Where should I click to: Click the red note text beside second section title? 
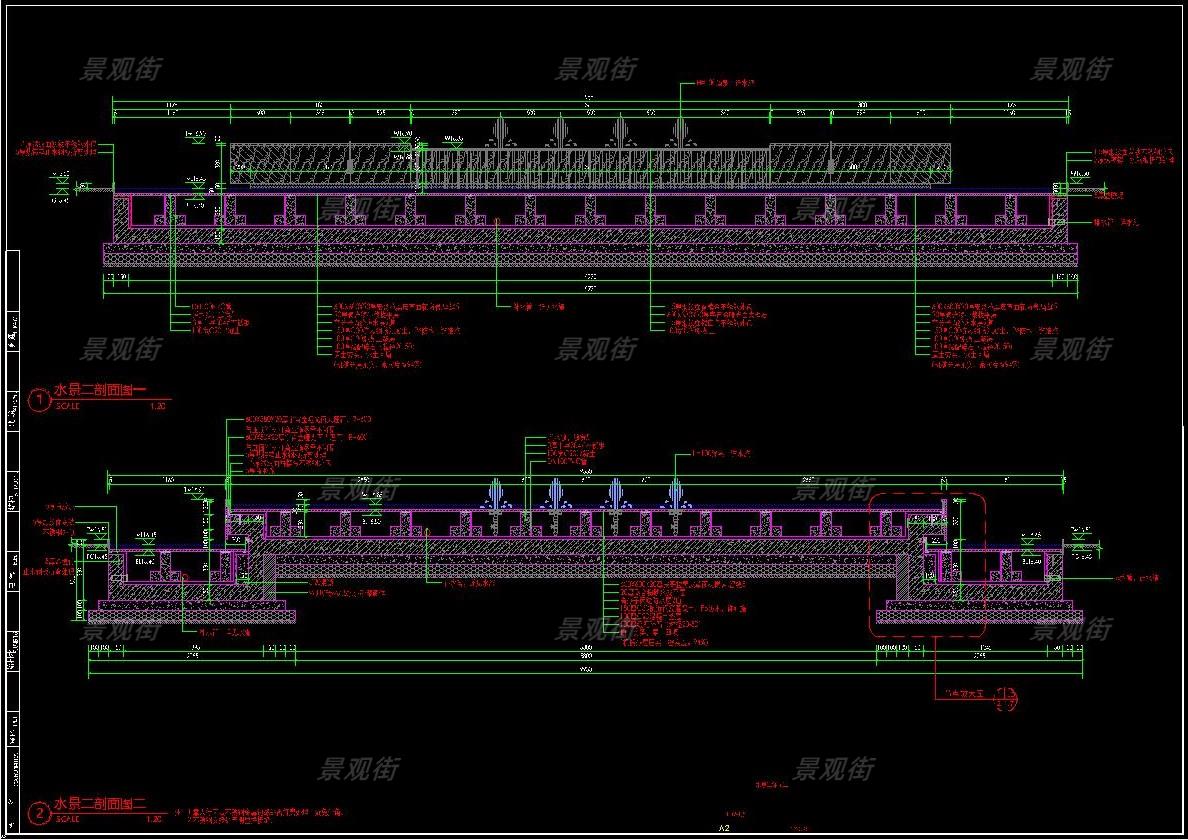[x=262, y=815]
